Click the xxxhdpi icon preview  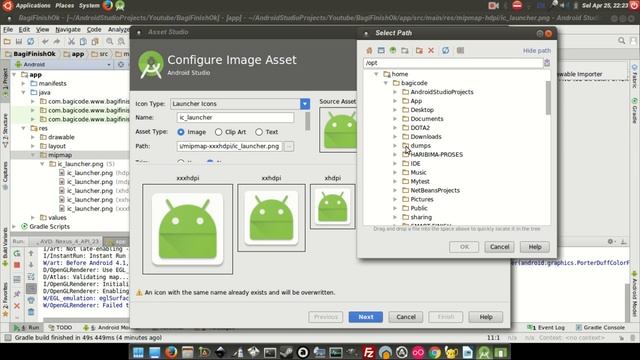click(x=187, y=229)
